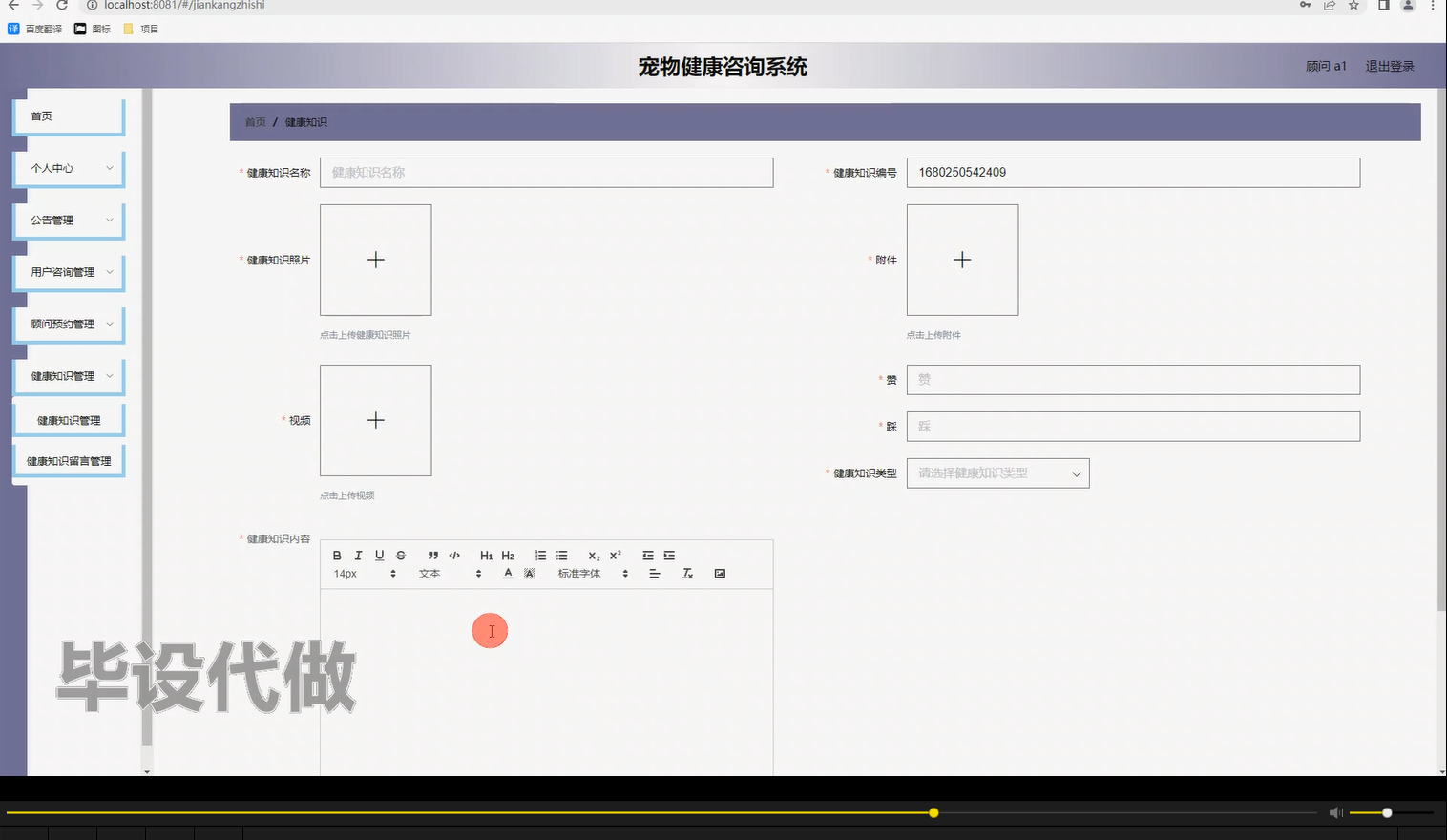Open the 标准字体 font family dropdown
Viewport: 1447px width, 840px height.
[588, 573]
